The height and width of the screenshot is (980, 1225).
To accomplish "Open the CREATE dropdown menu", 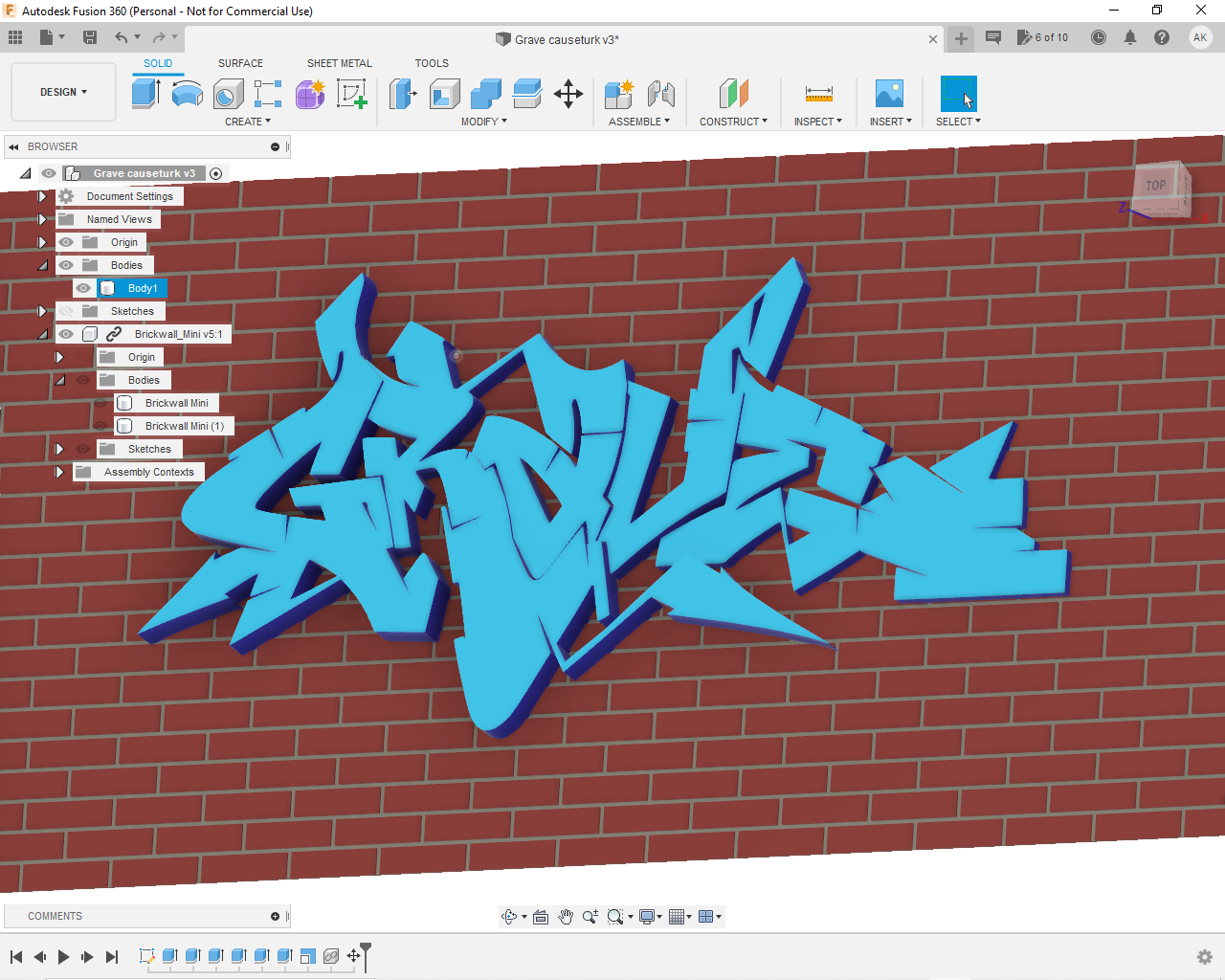I will (x=248, y=122).
